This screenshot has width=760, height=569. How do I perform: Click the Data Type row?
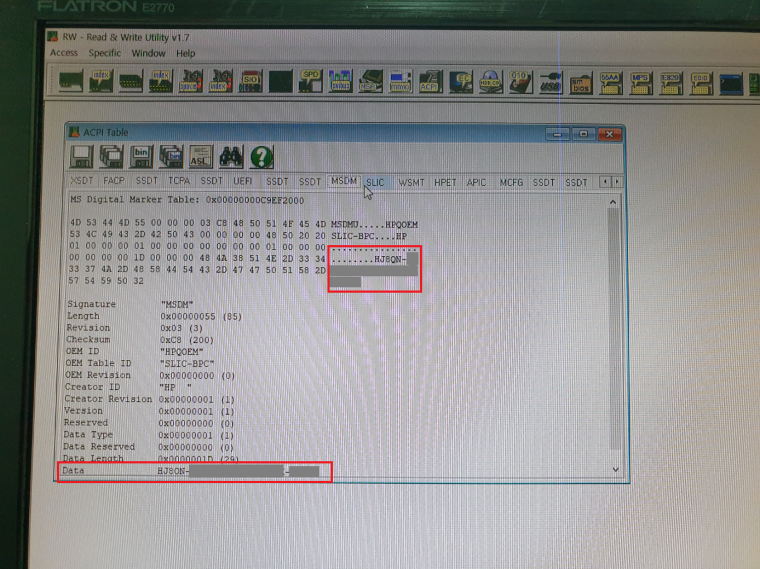point(149,435)
